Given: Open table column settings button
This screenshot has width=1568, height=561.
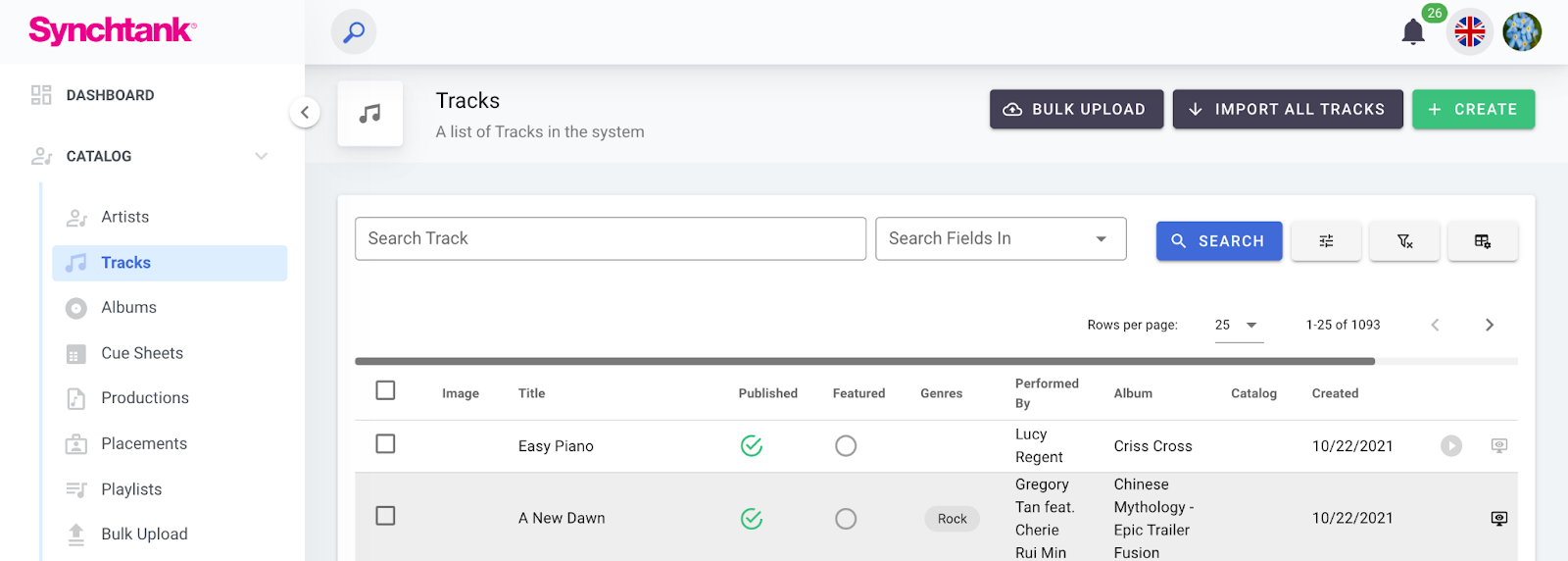Looking at the screenshot, I should pyautogui.click(x=1482, y=241).
